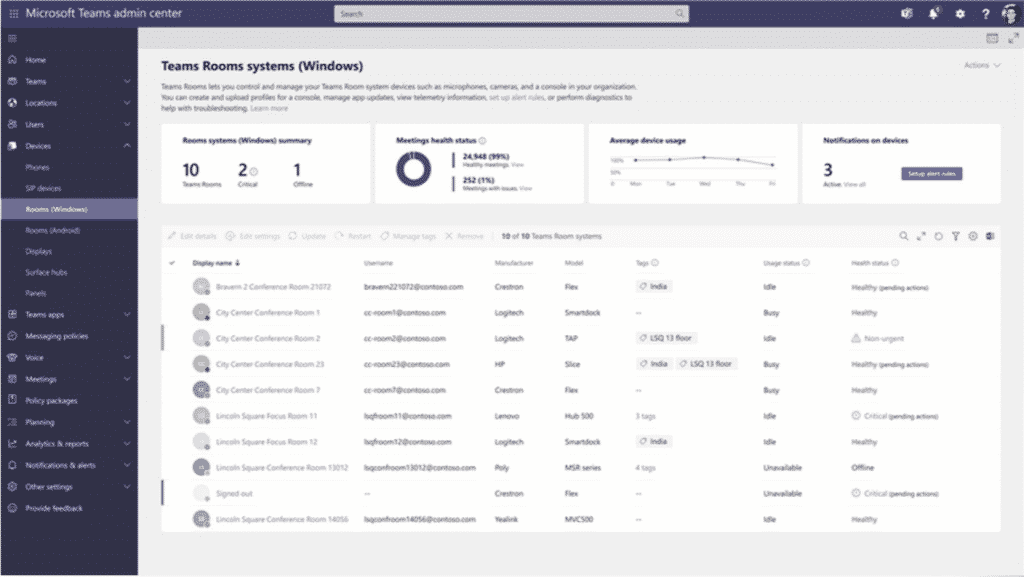Refresh the Teams Rooms device list
1024x577 pixels.
(938, 237)
